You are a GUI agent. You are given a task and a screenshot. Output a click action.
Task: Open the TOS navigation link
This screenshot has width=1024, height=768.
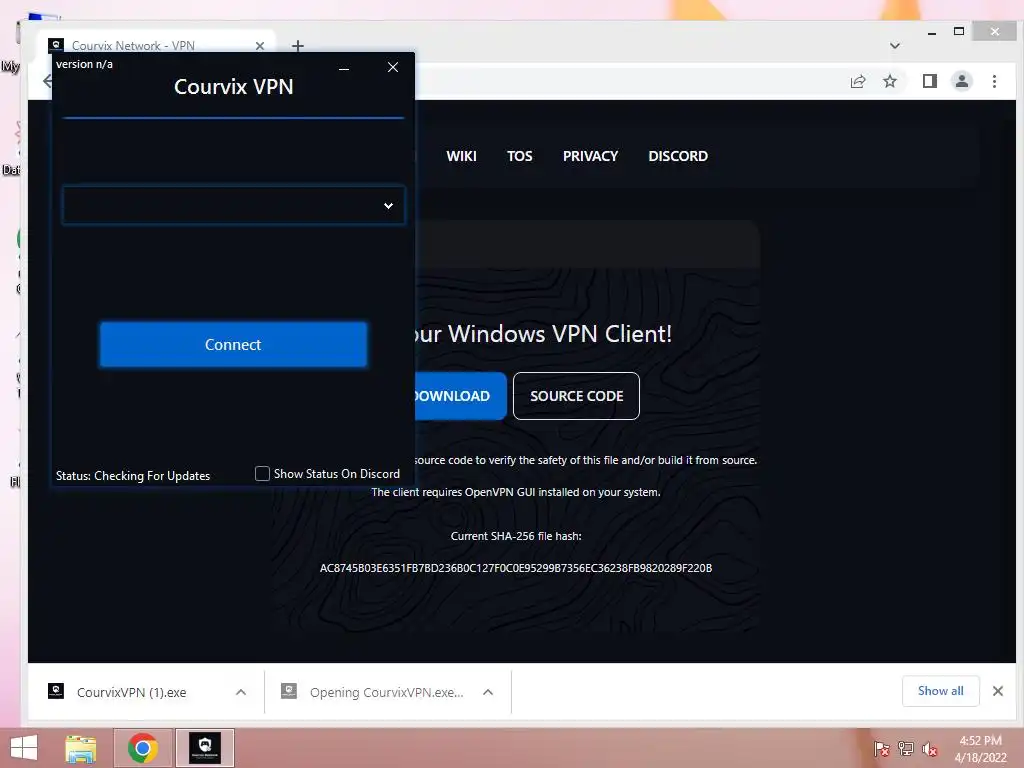coord(519,156)
